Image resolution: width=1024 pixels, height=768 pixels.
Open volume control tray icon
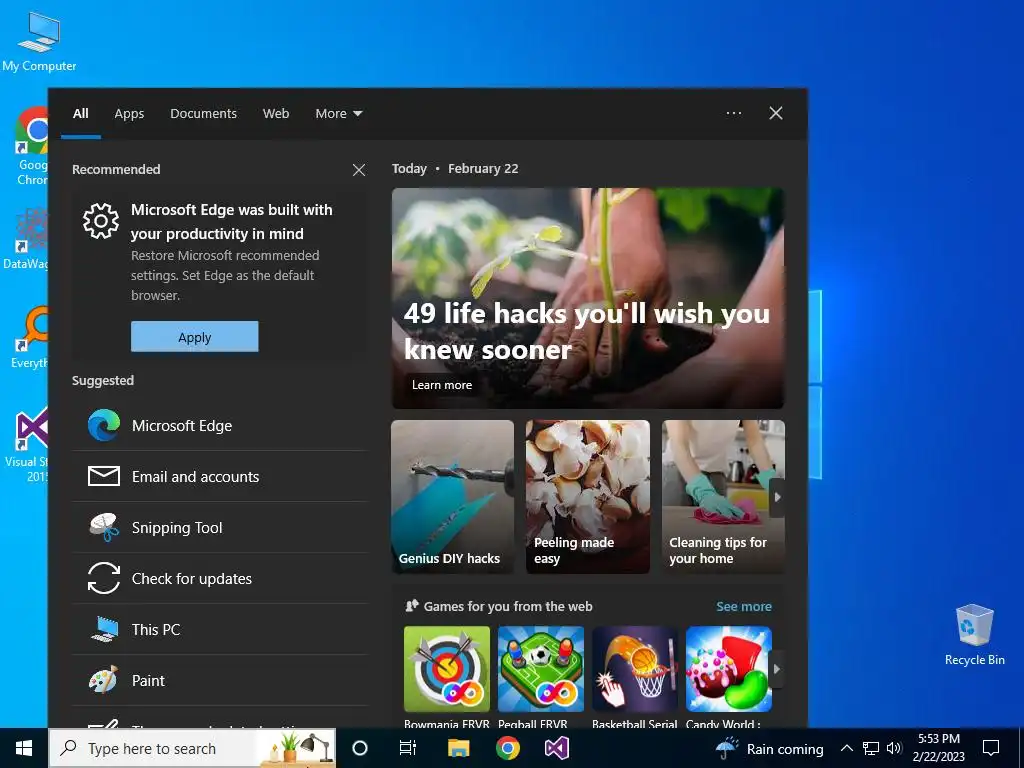894,748
